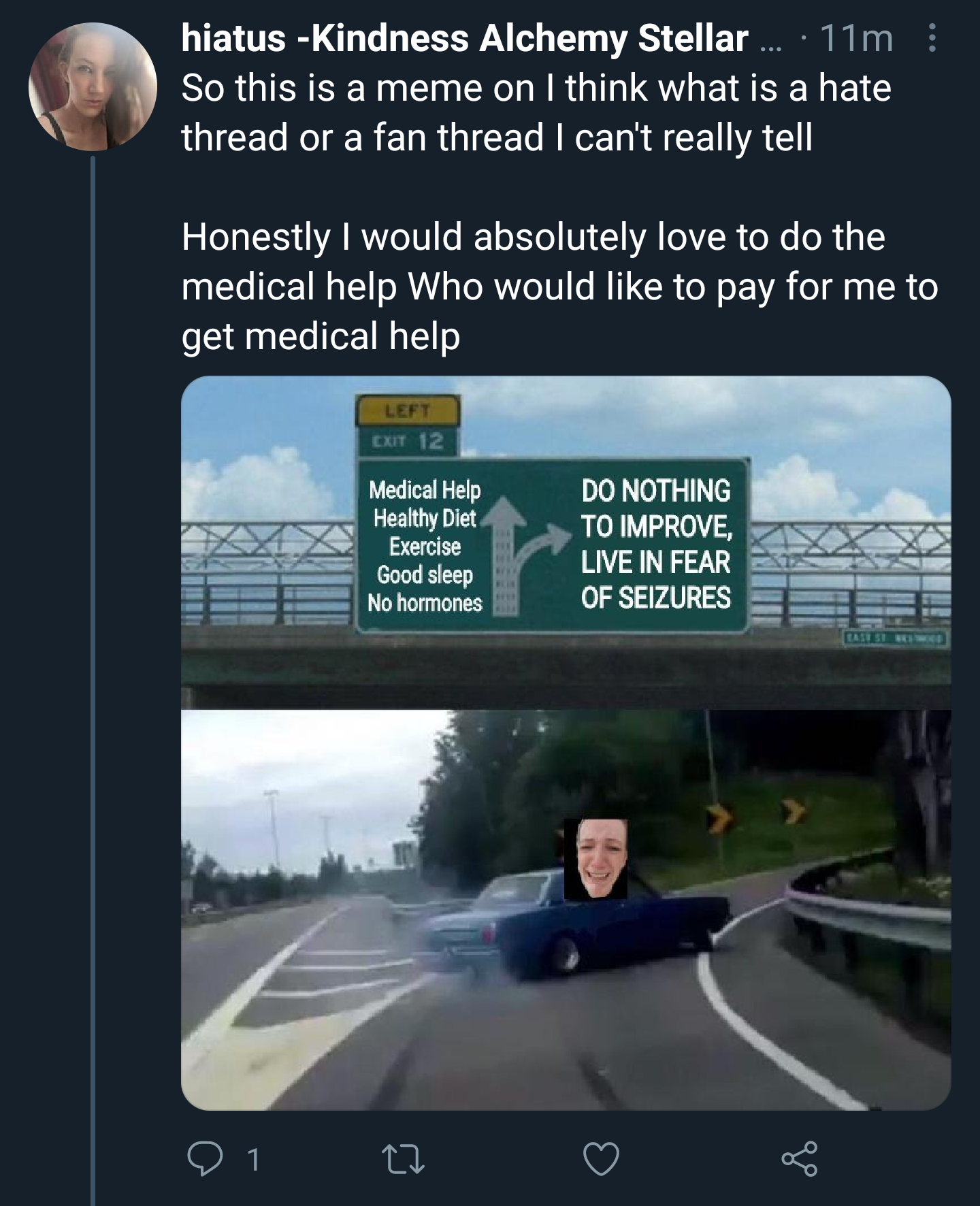
Task: Tap the share icon
Action: coord(799,1159)
